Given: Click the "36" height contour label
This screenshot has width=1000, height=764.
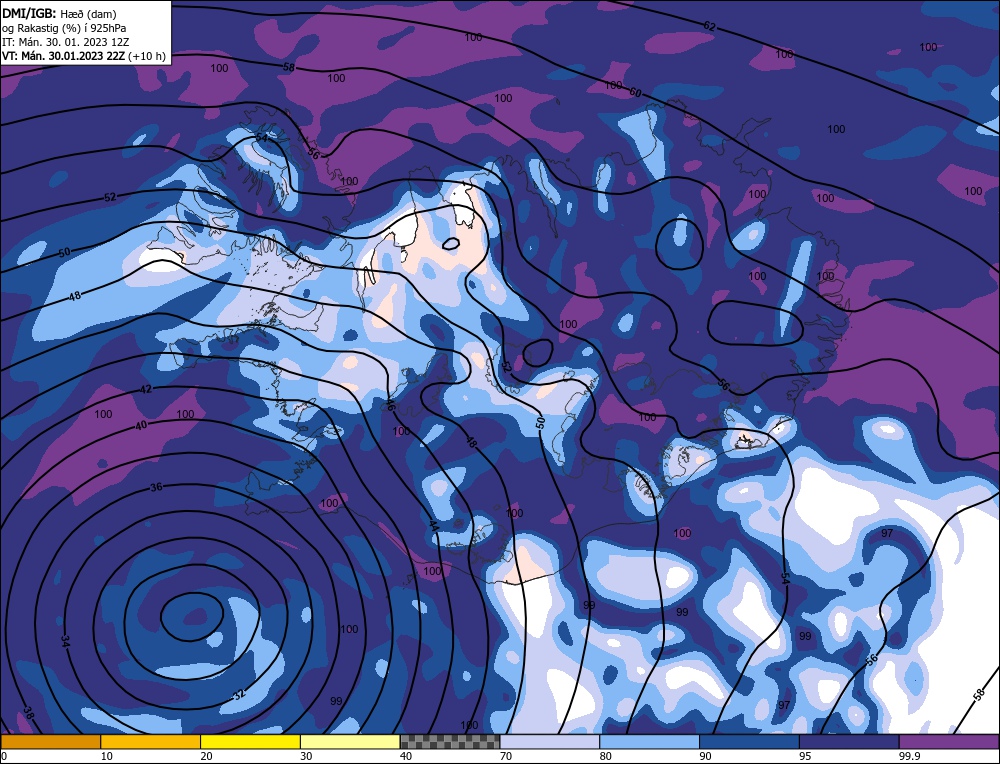Looking at the screenshot, I should (156, 487).
